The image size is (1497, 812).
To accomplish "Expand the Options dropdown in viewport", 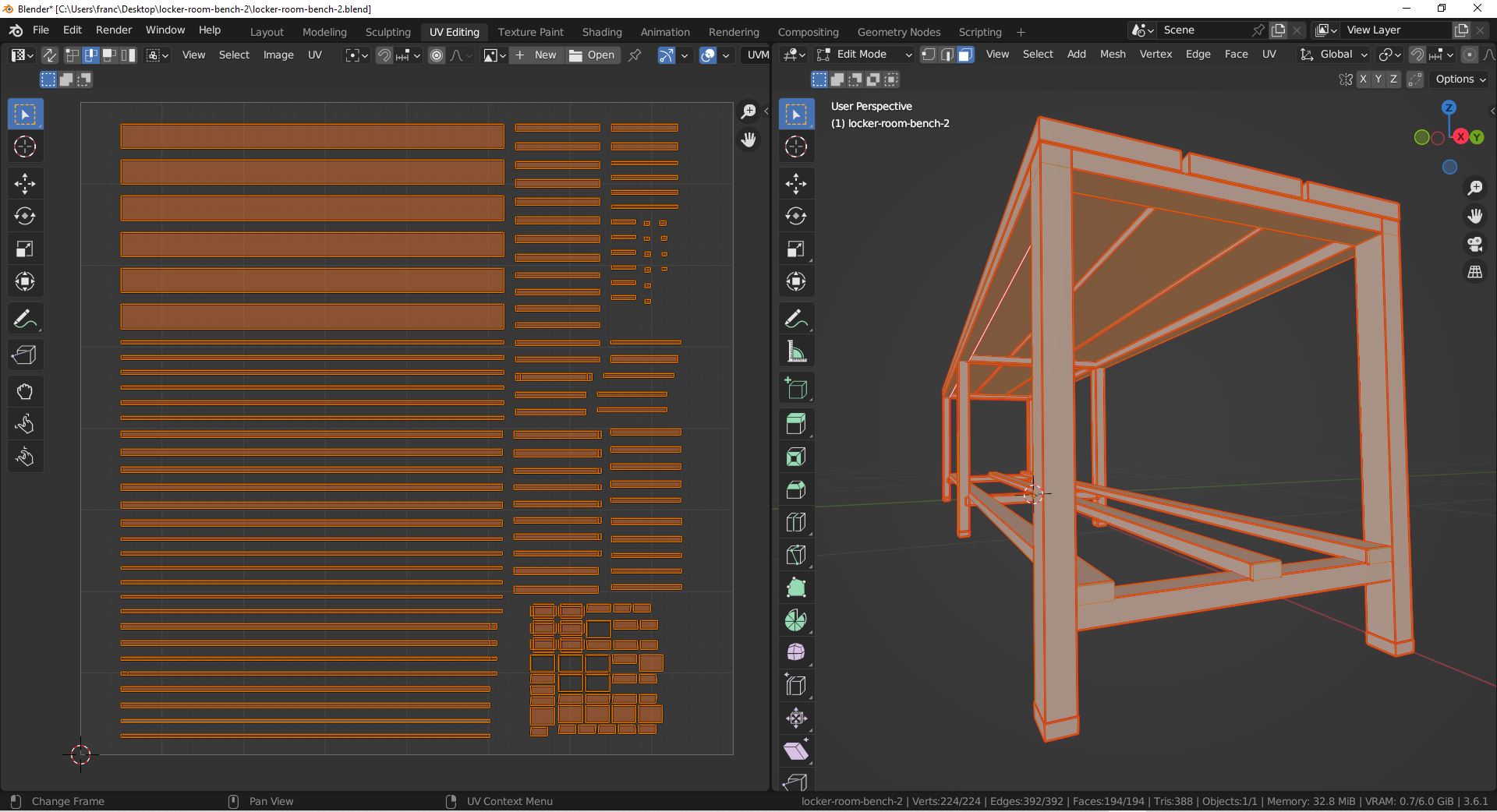I will (x=1460, y=79).
